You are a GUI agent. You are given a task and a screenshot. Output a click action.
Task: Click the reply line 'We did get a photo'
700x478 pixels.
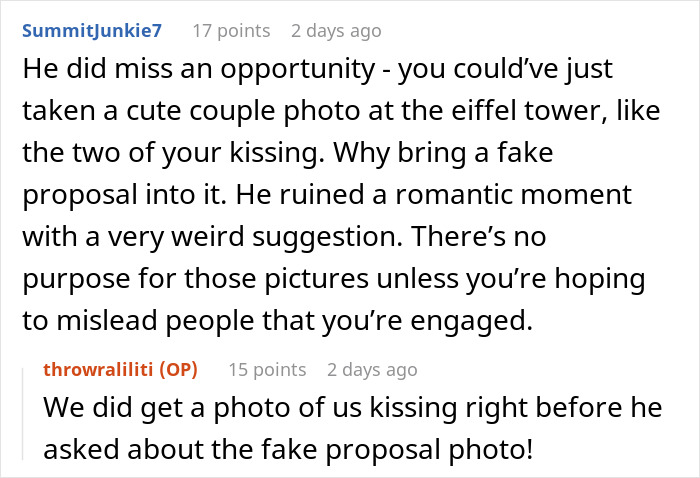click(353, 409)
